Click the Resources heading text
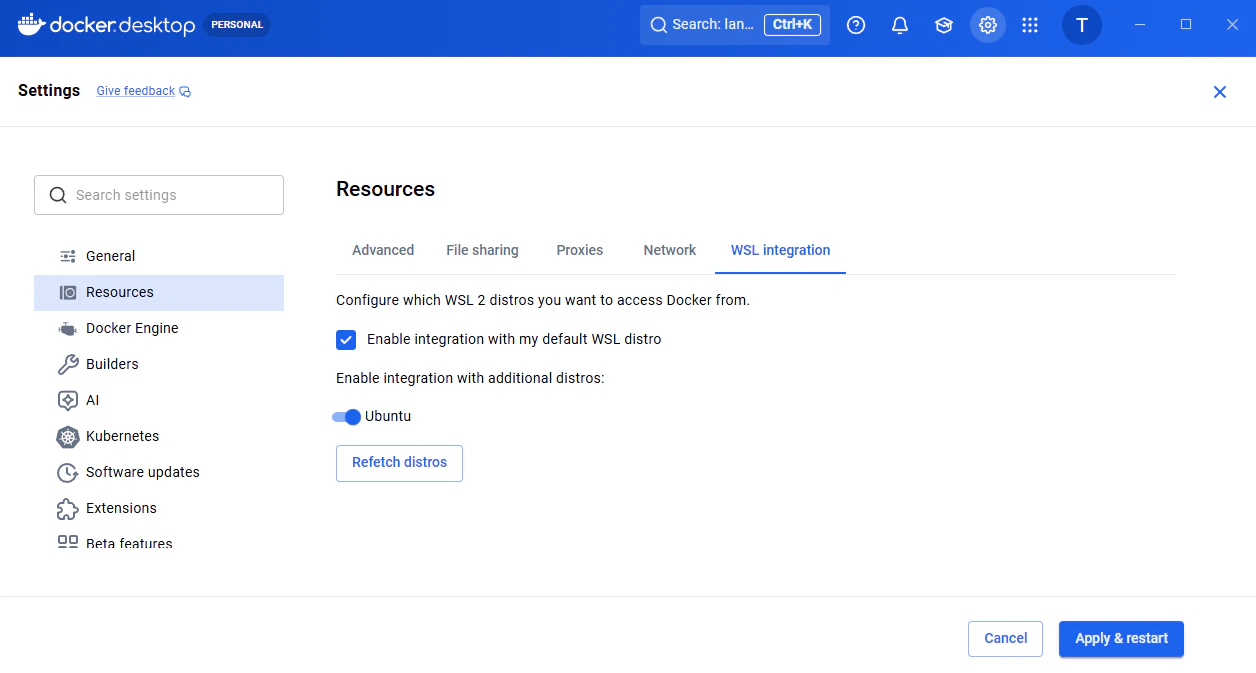 (385, 189)
